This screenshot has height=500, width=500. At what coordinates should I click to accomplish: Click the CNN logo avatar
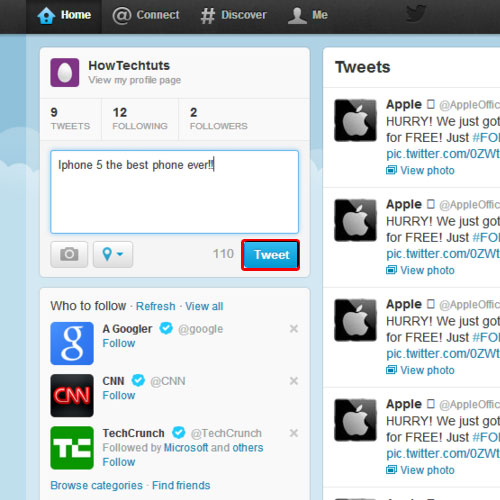pos(72,396)
